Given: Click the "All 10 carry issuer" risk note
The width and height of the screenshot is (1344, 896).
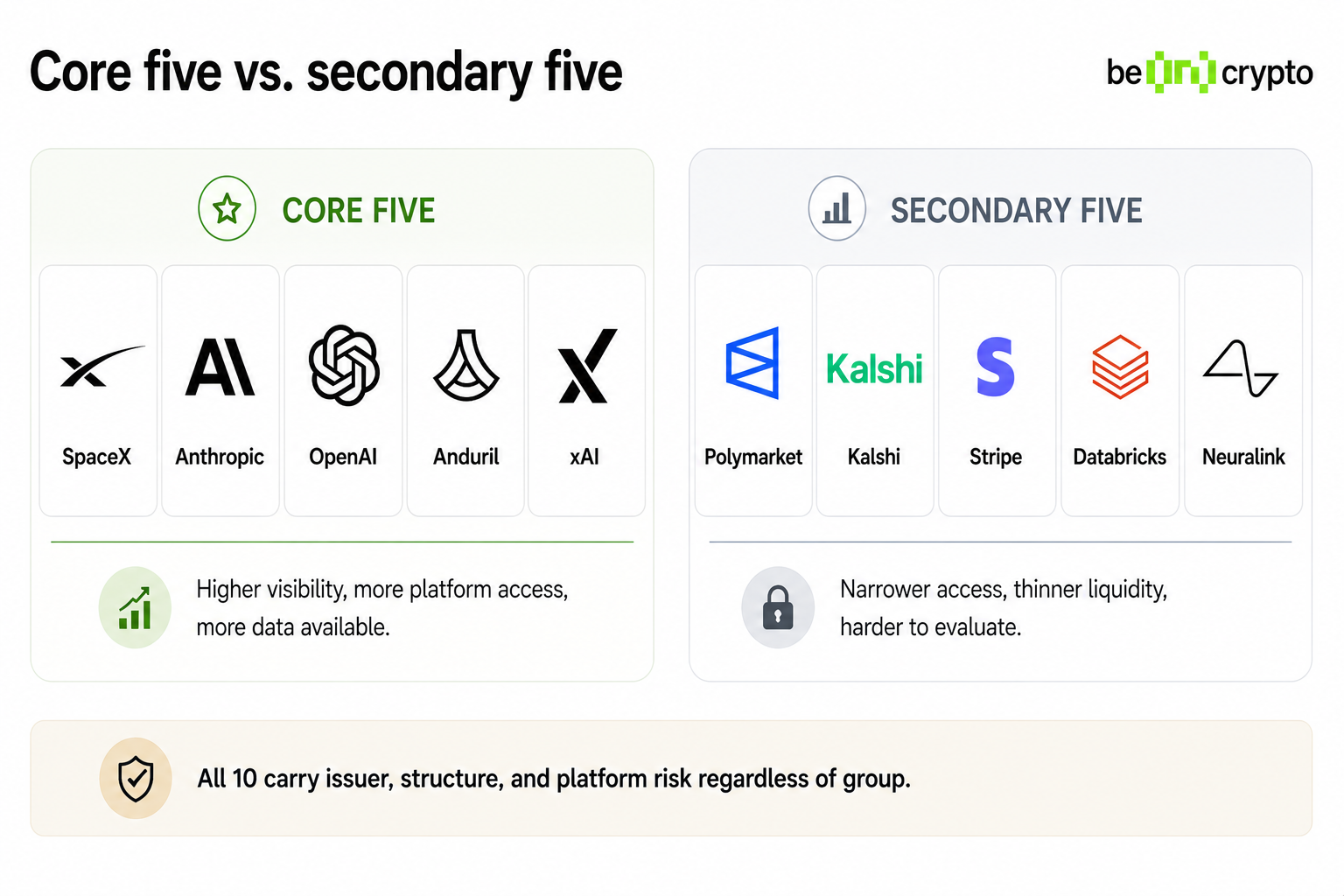Looking at the screenshot, I should click(554, 779).
